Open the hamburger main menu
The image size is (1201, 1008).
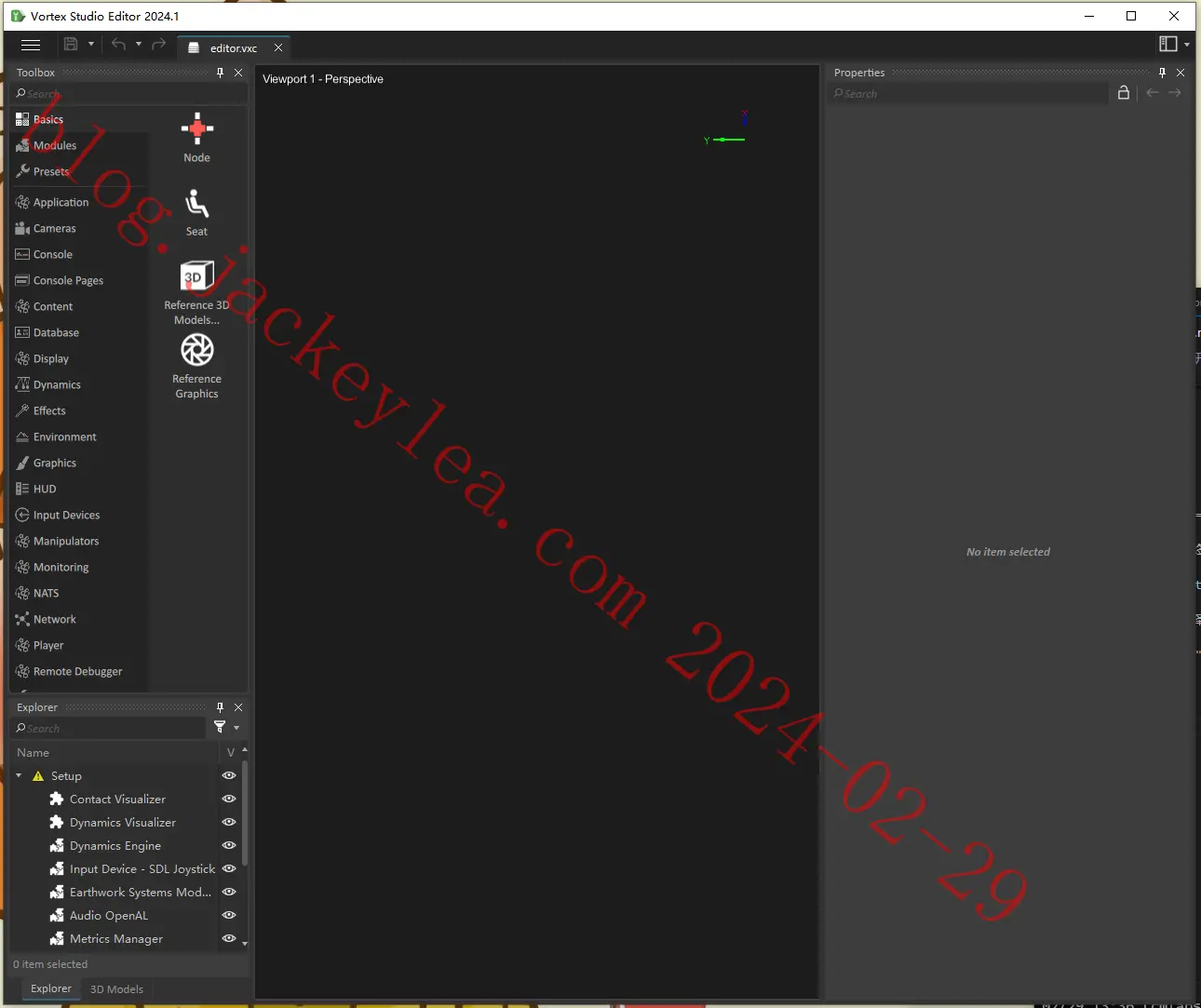coord(31,45)
